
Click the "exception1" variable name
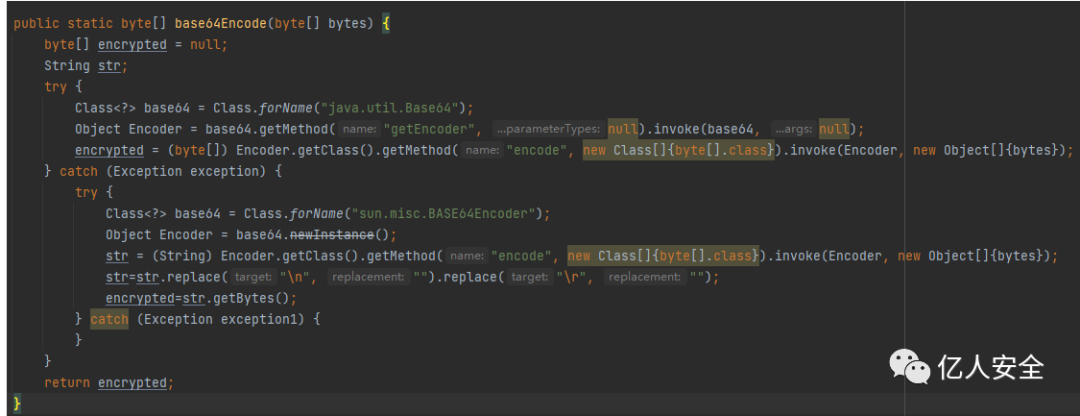point(258,320)
